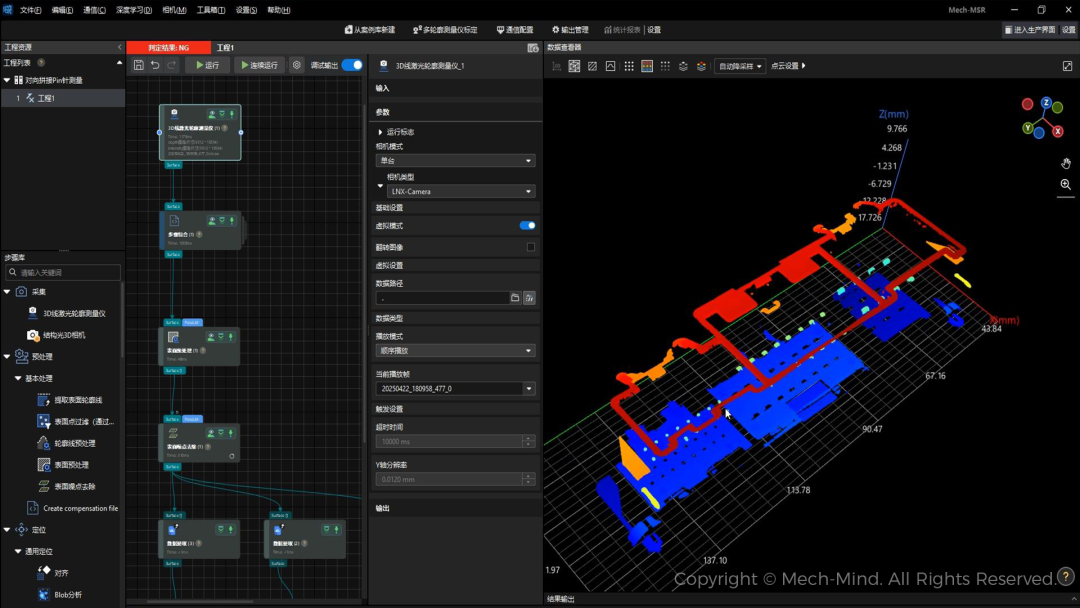This screenshot has width=1080, height=608.
Task: Open workflow settings gear next to 连续运行
Action: pos(297,65)
